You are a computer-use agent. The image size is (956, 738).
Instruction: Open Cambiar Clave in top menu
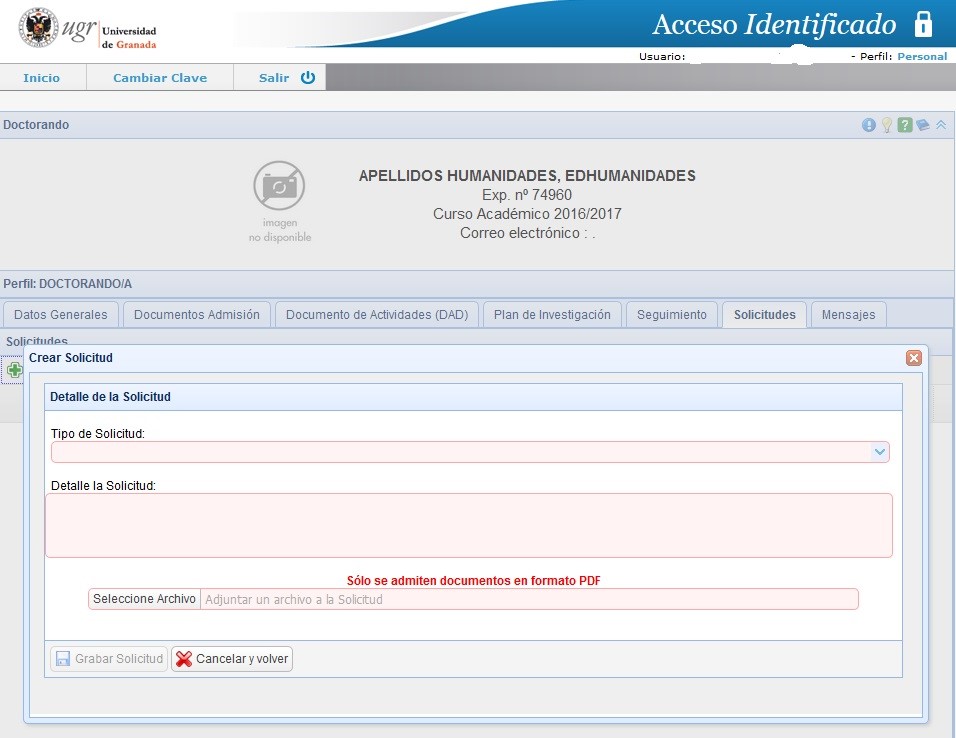160,78
